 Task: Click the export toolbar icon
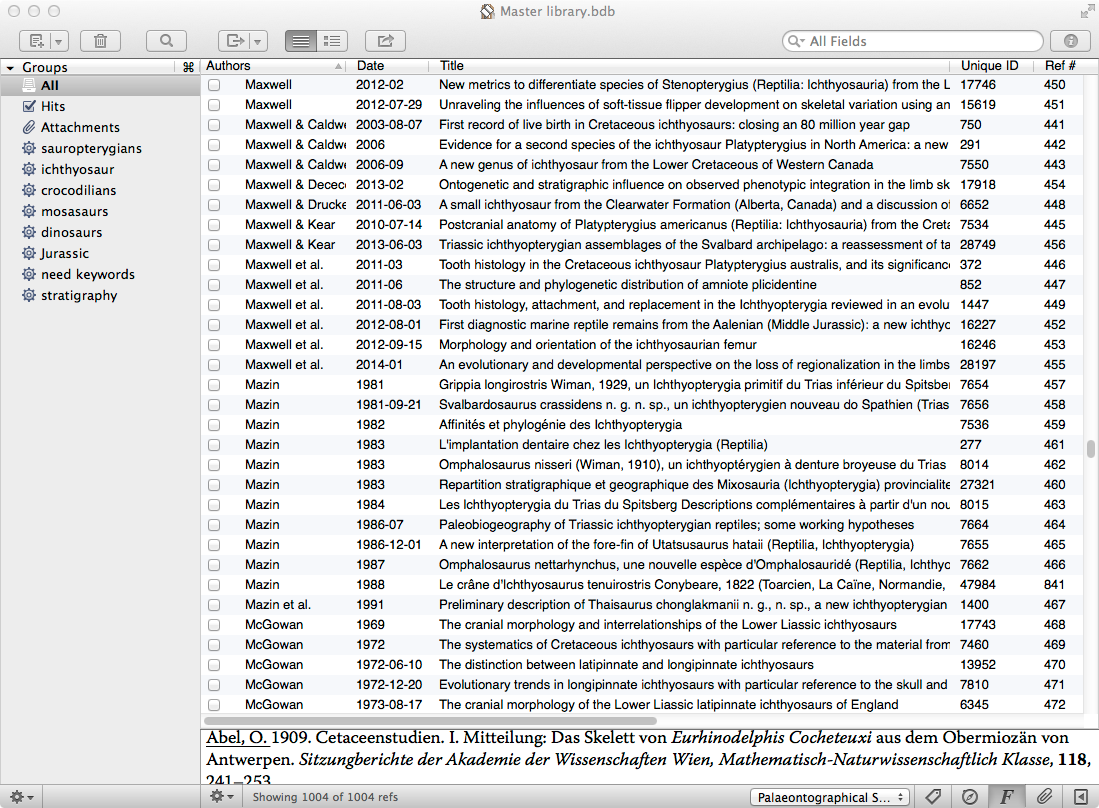click(234, 41)
